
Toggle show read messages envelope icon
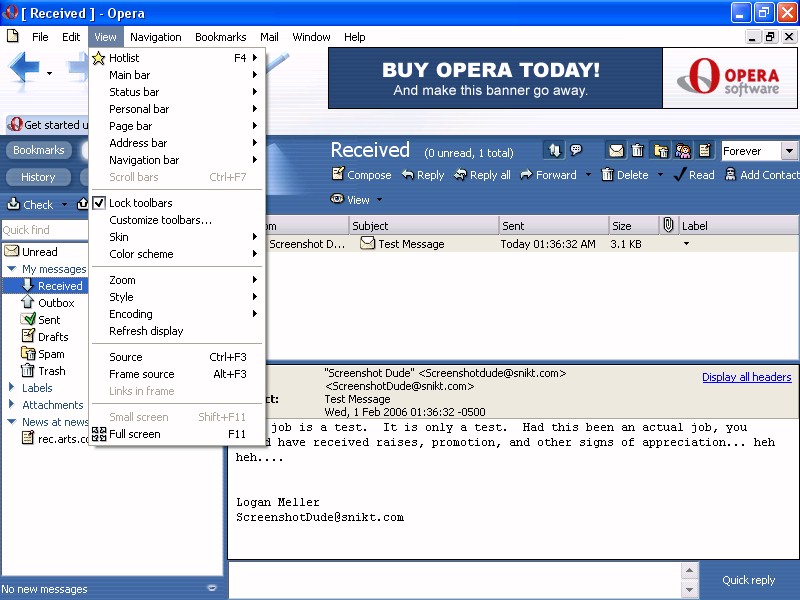click(x=616, y=151)
